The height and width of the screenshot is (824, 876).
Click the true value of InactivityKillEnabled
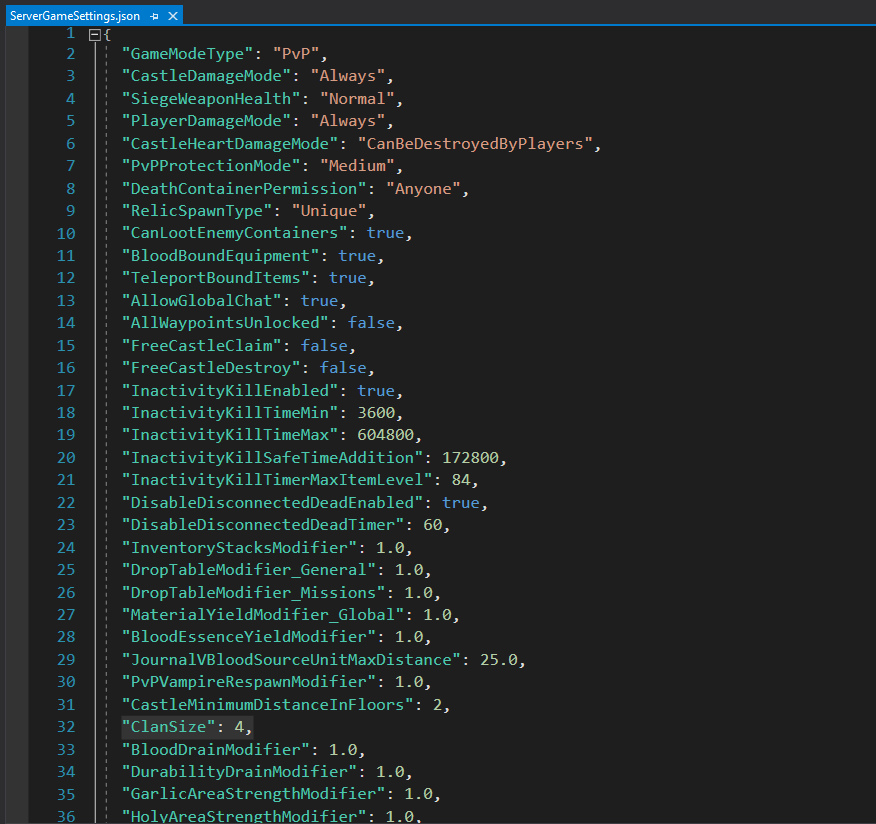377,390
